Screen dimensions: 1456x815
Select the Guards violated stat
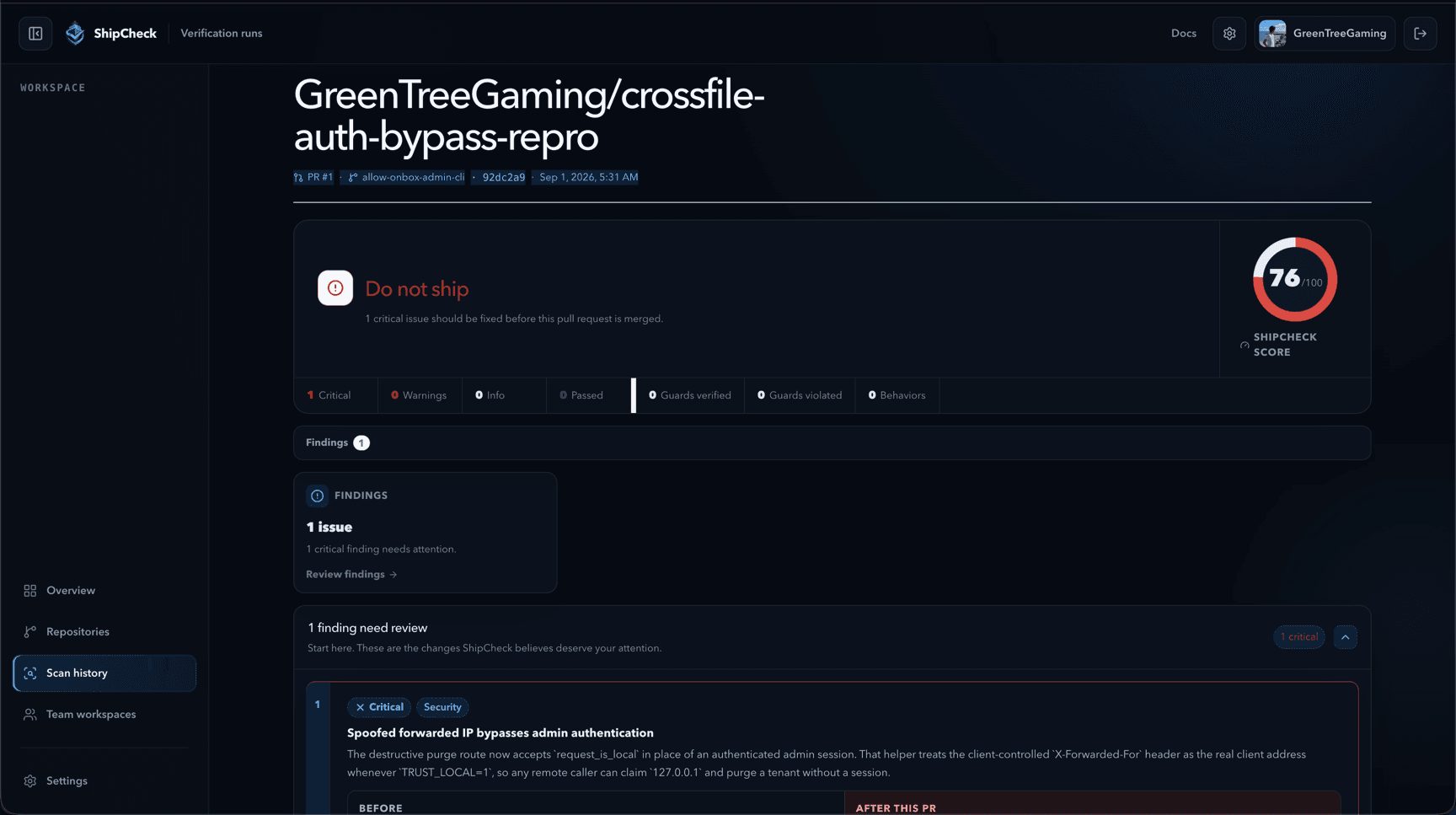click(800, 395)
